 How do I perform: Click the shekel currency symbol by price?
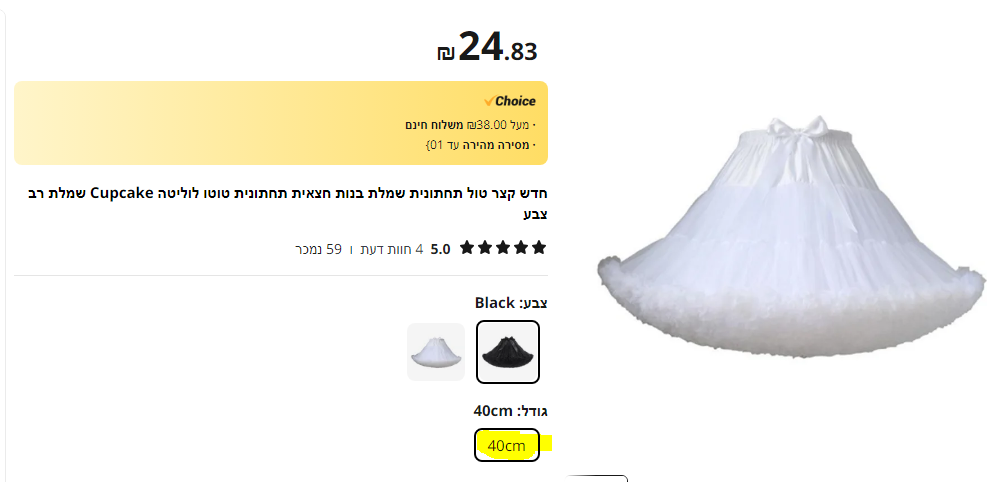(446, 53)
